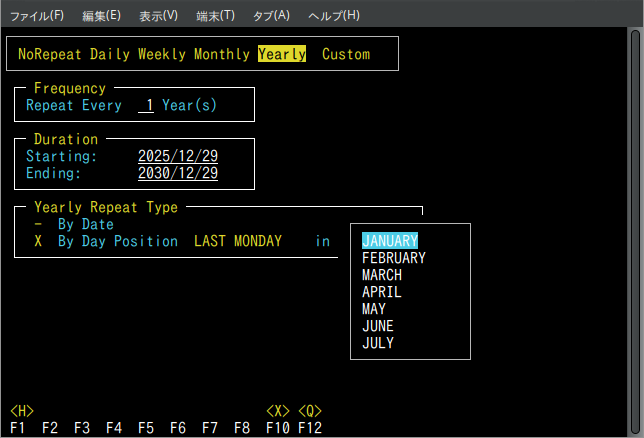Open the 編集(E) menu
644x438 pixels.
pyautogui.click(x=101, y=16)
